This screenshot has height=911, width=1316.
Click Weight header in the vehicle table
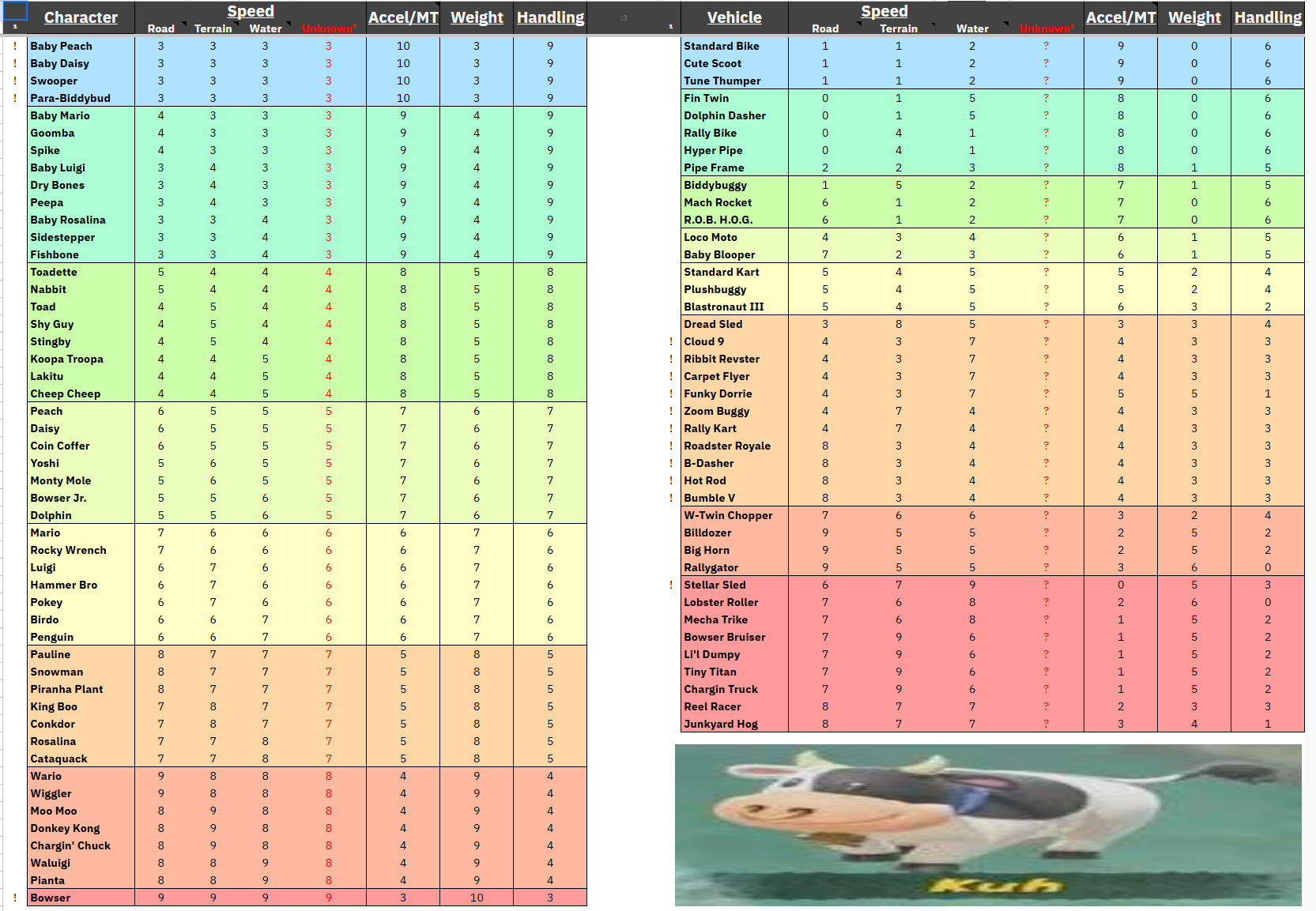pyautogui.click(x=1194, y=17)
